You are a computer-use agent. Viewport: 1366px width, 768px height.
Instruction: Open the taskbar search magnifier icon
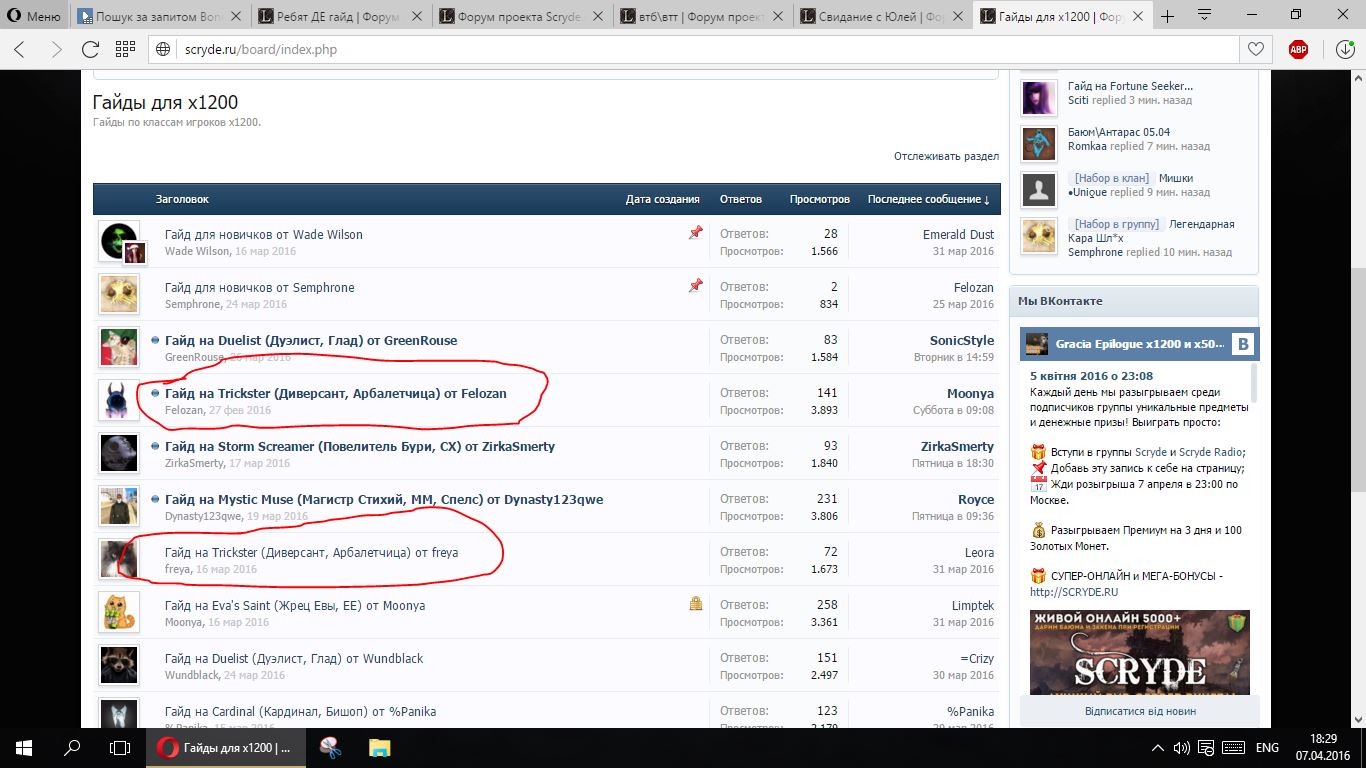(x=72, y=747)
